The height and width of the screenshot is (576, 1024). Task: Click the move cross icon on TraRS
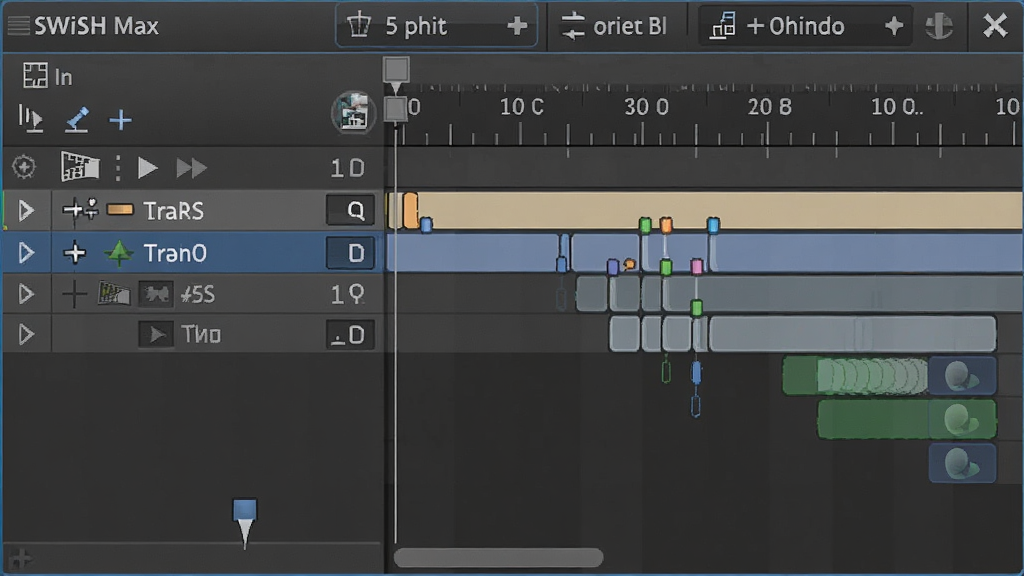80,209
